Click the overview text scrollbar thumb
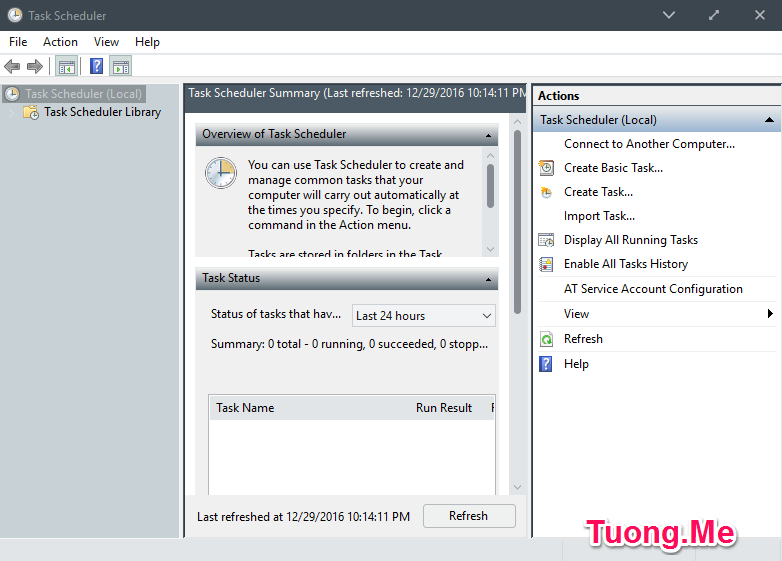Viewport: 782px width, 561px height. pyautogui.click(x=490, y=186)
